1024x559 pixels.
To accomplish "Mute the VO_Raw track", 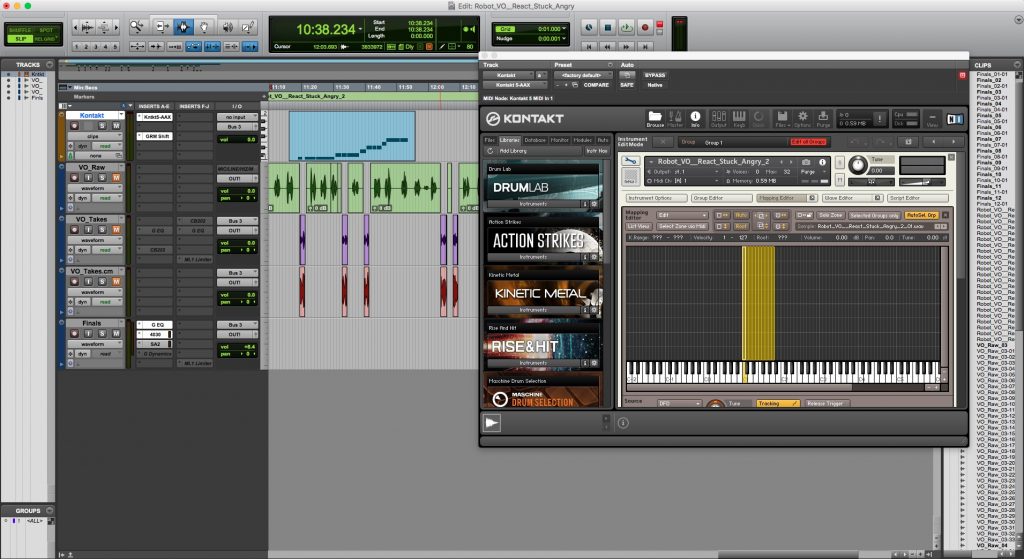I will [x=116, y=177].
